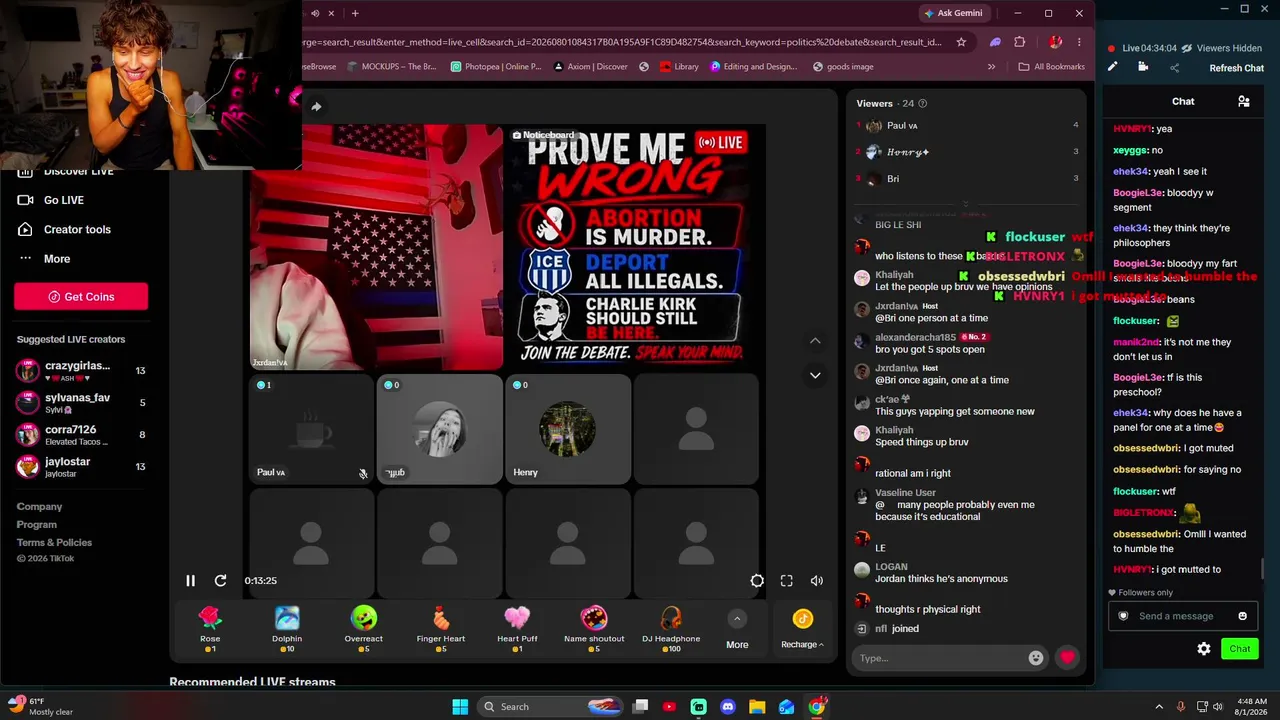Open corra7126 suggested LIVE creator
1280x720 pixels.
pos(81,434)
